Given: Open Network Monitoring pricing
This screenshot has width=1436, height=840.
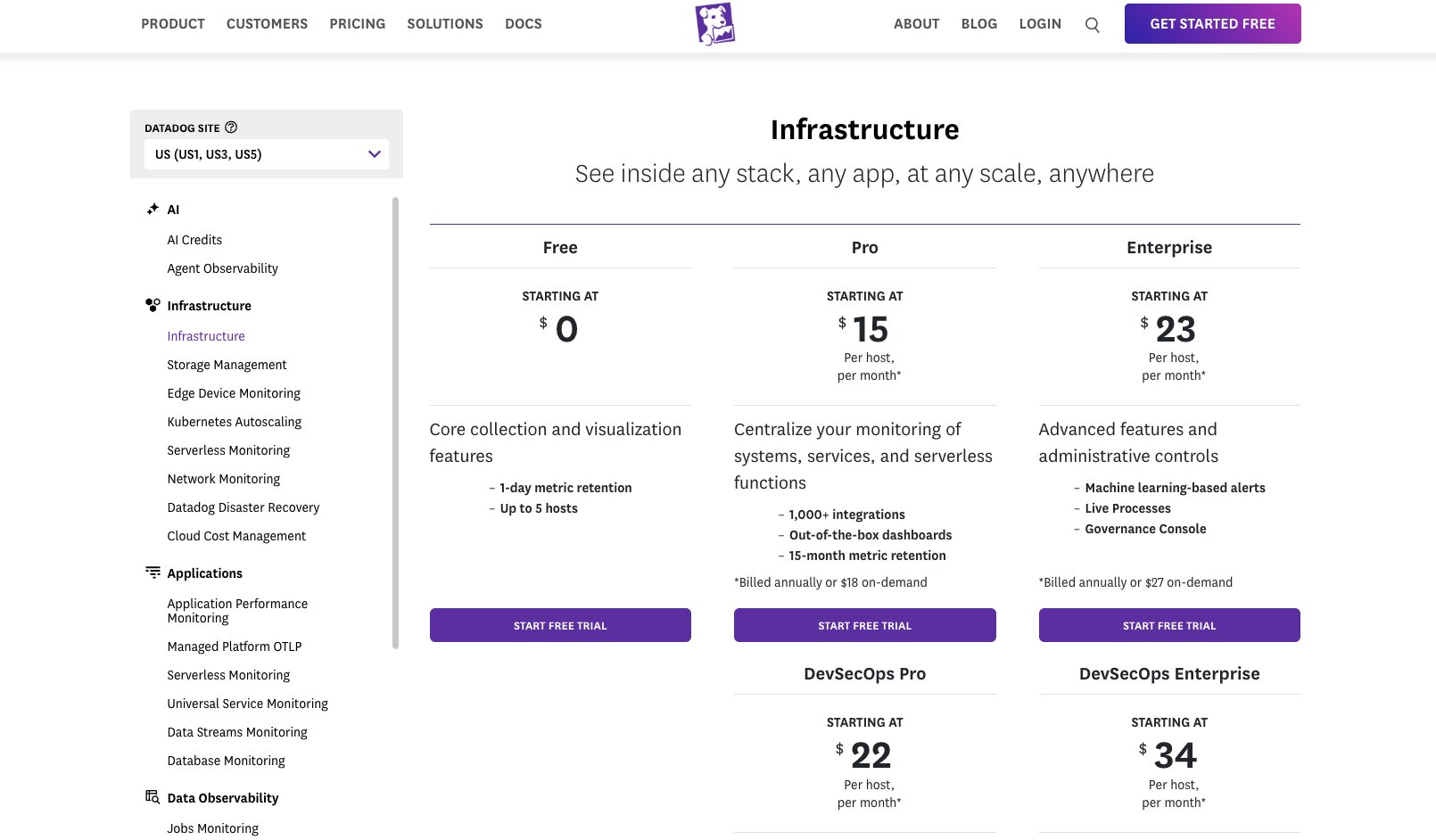Looking at the screenshot, I should (x=224, y=479).
